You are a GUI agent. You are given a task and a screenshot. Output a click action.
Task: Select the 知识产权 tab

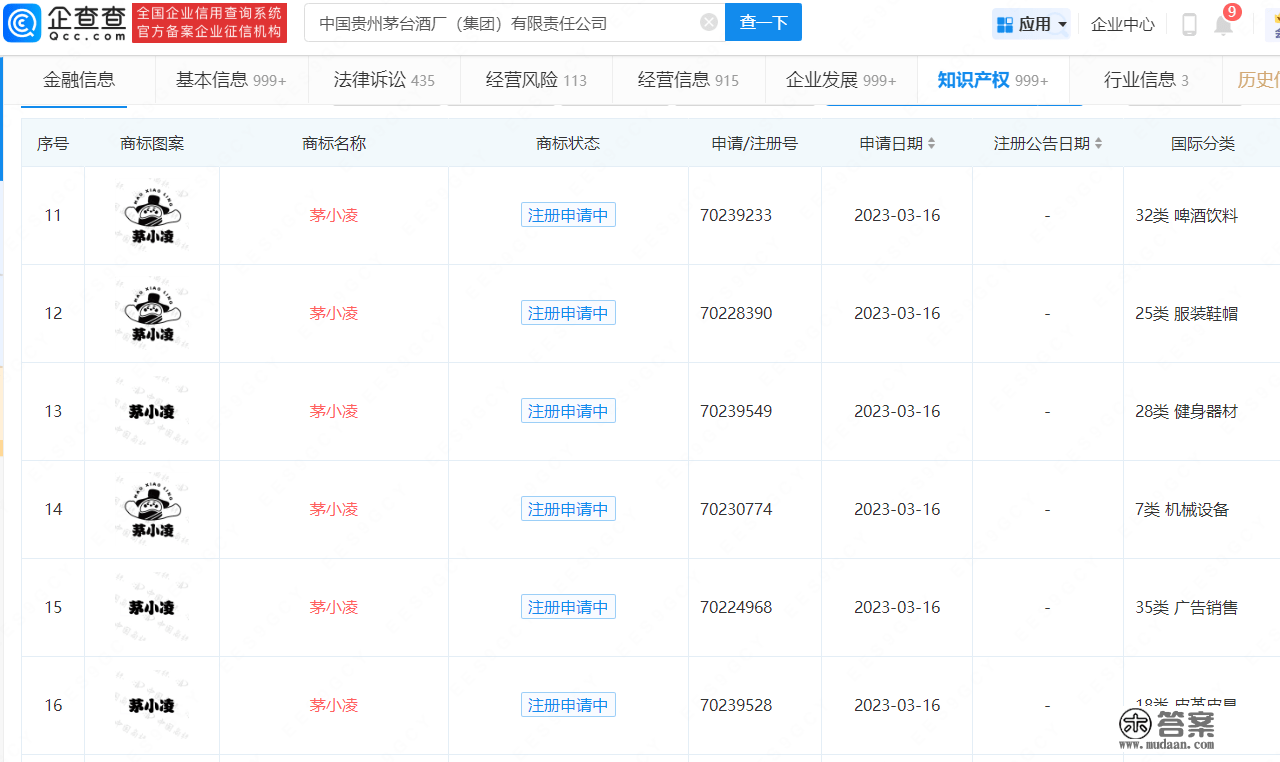(x=993, y=80)
